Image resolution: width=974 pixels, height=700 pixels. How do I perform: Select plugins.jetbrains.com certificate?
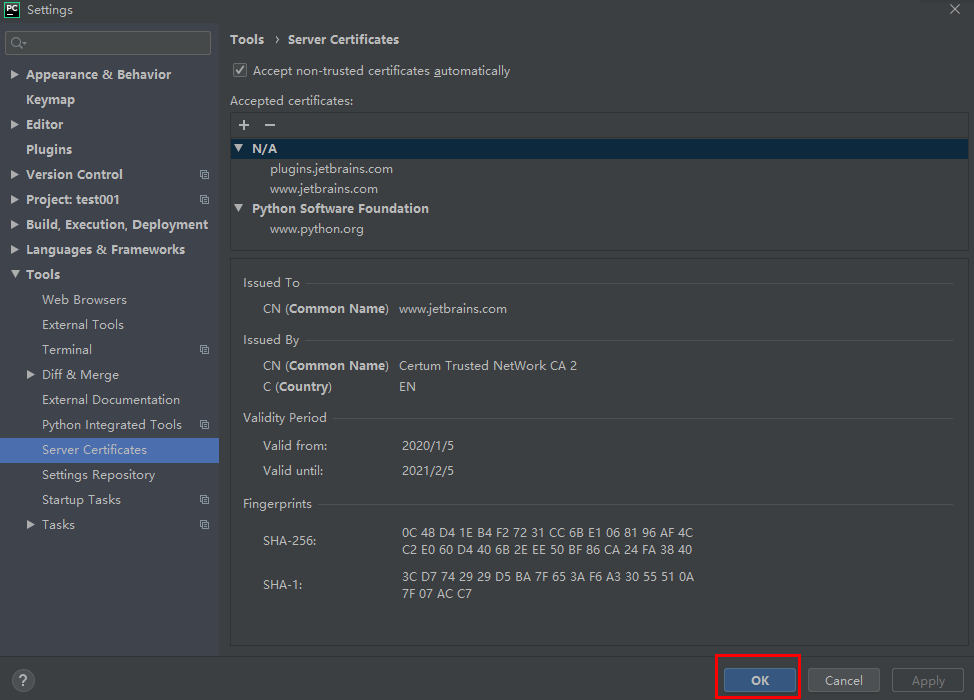[x=331, y=169]
